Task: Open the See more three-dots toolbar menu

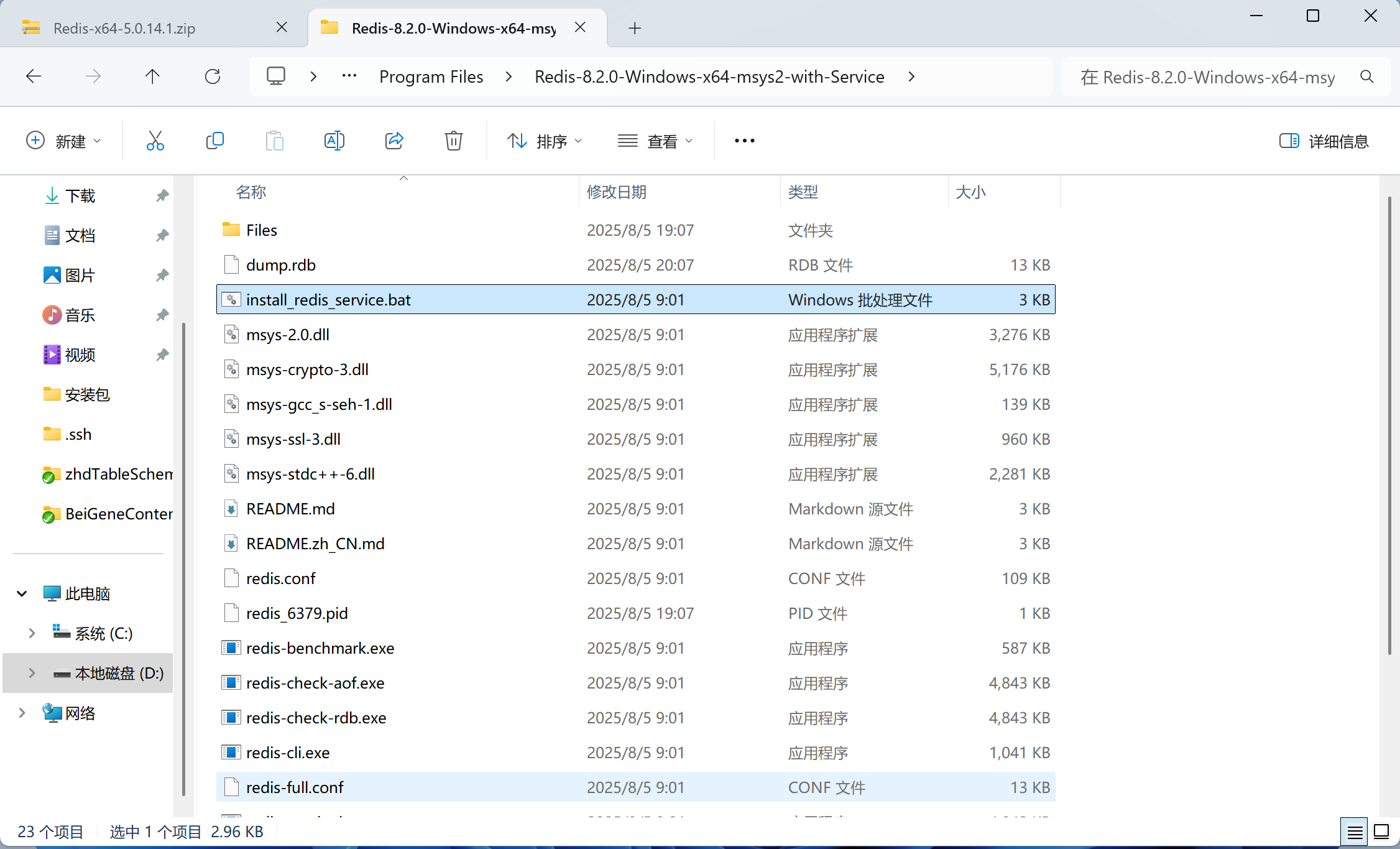Action: [745, 141]
